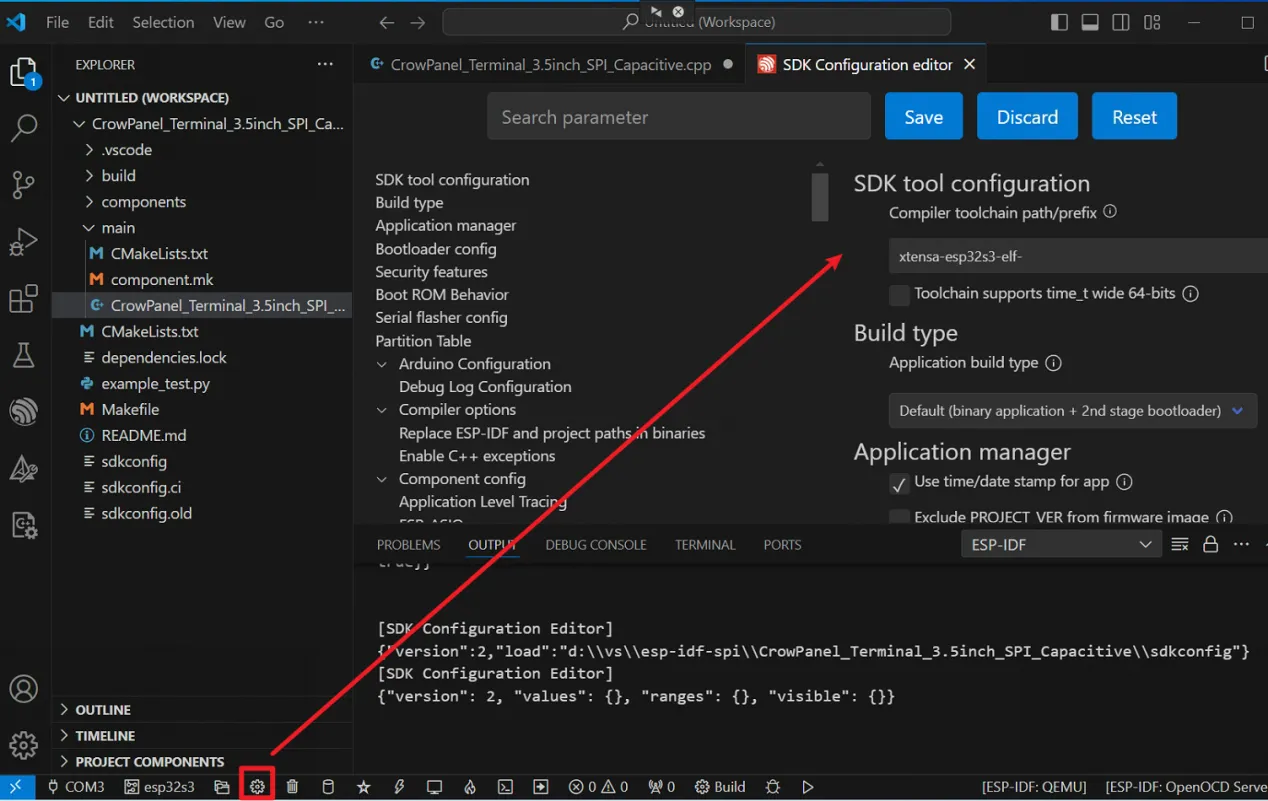This screenshot has height=801, width=1268.
Task: Open the Extensions view
Action: pos(23,299)
